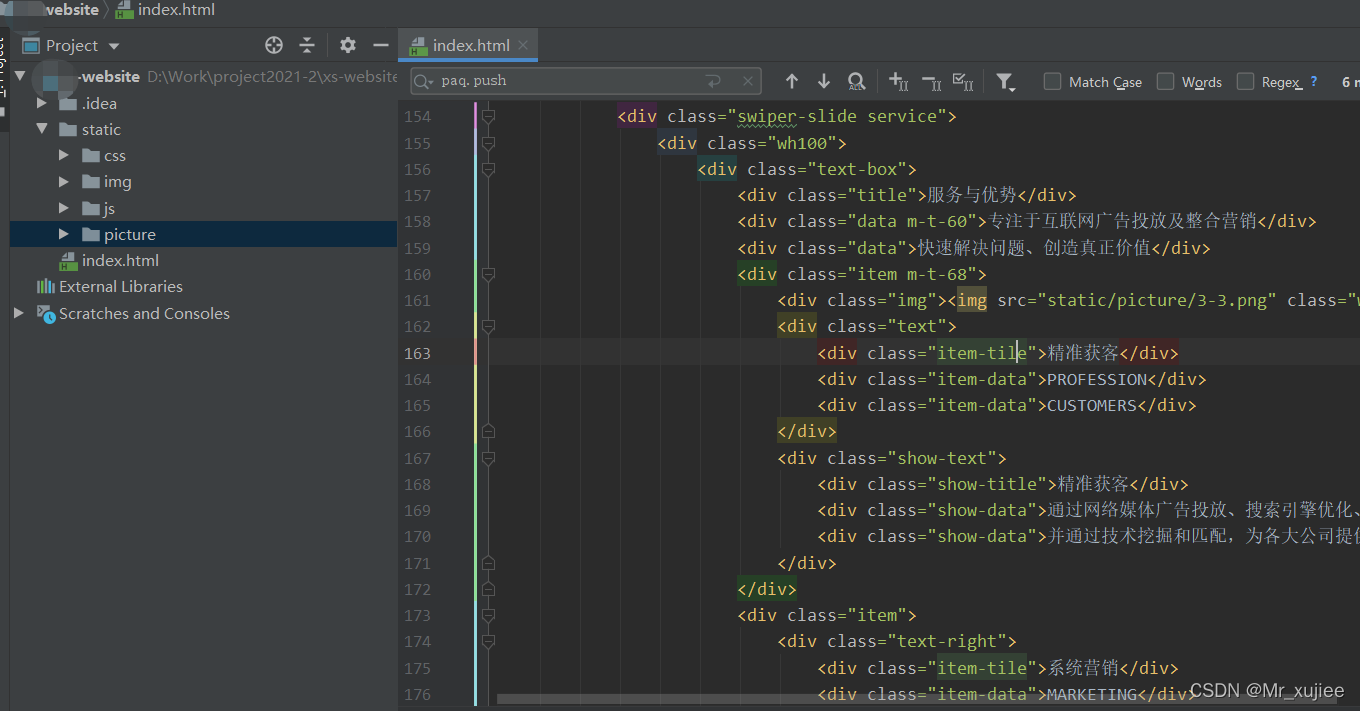Open the find filter funnel menu
Viewport: 1360px width, 711px height.
click(x=1005, y=82)
